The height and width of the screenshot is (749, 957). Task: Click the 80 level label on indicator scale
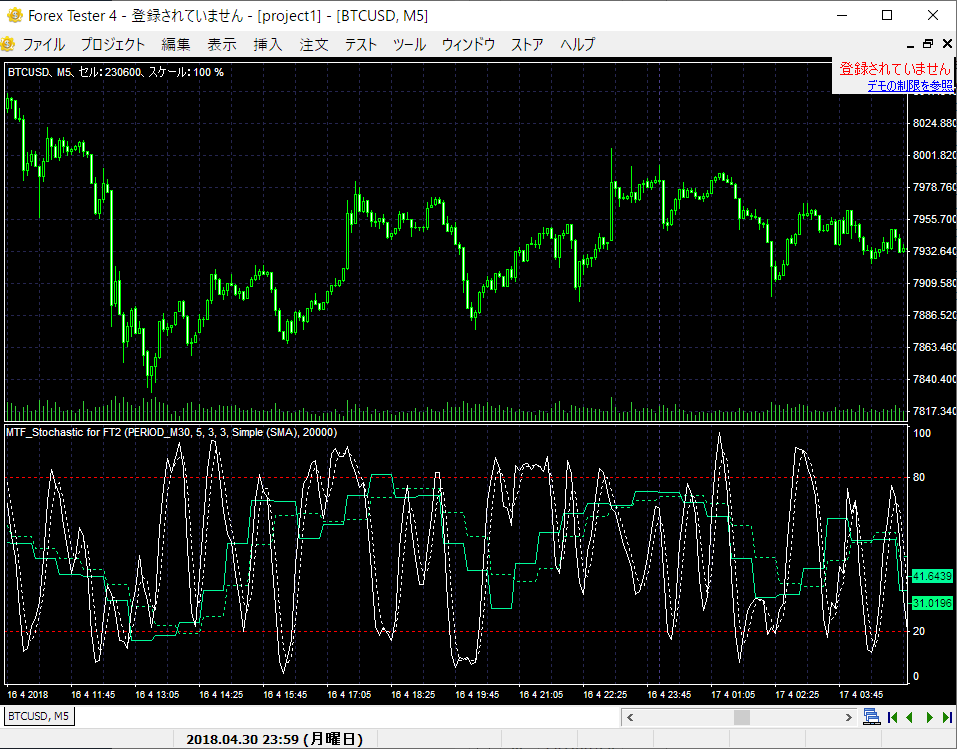(x=919, y=477)
